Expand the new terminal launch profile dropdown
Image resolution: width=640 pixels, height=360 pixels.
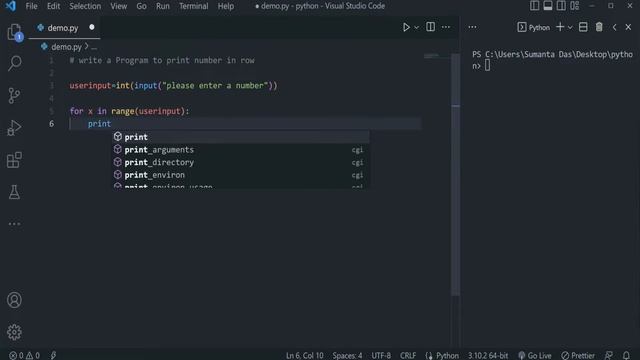coord(570,28)
